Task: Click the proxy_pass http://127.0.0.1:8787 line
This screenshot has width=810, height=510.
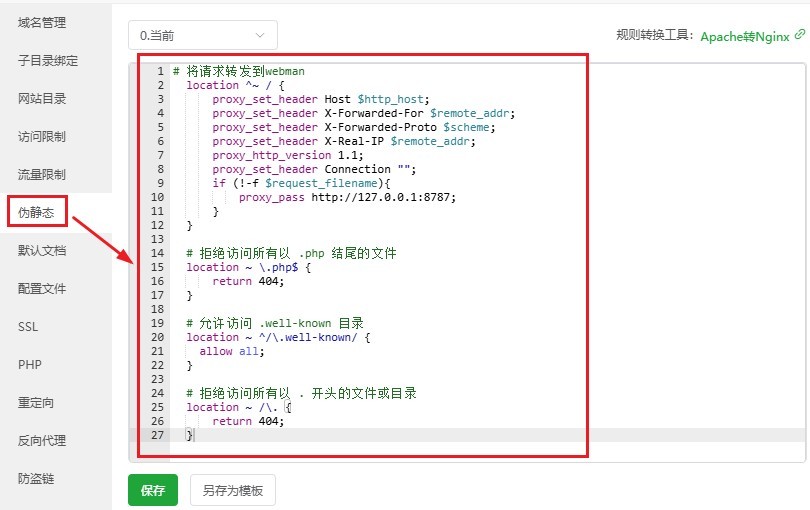Action: 347,197
